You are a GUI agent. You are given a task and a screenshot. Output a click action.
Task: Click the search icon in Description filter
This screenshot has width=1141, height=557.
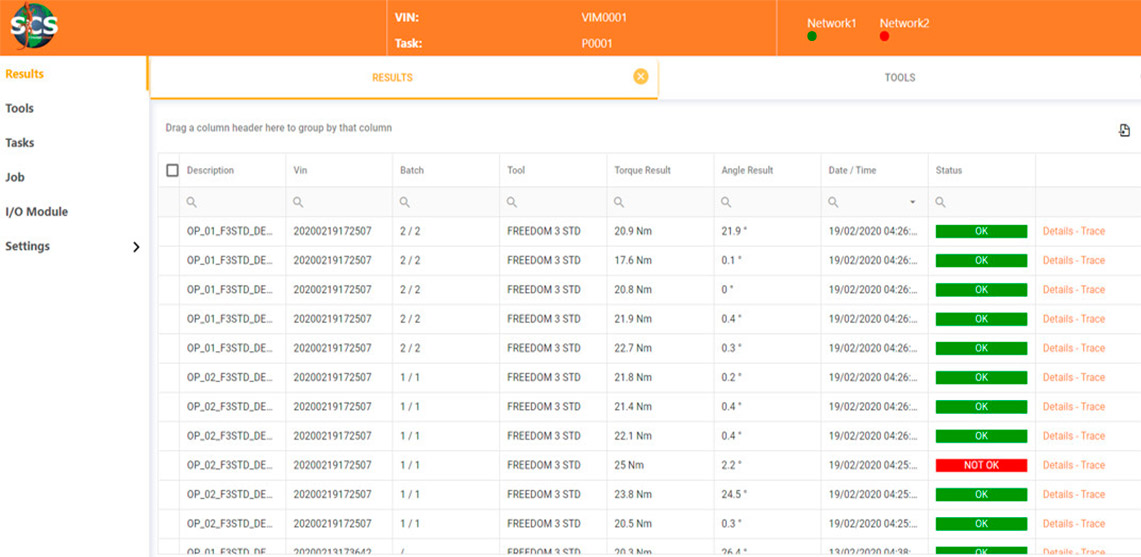pos(191,202)
